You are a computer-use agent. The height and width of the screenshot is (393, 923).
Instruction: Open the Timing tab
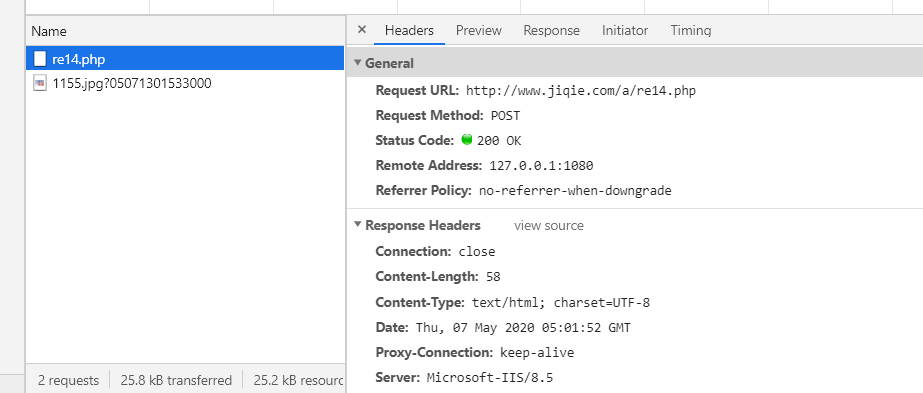[690, 30]
